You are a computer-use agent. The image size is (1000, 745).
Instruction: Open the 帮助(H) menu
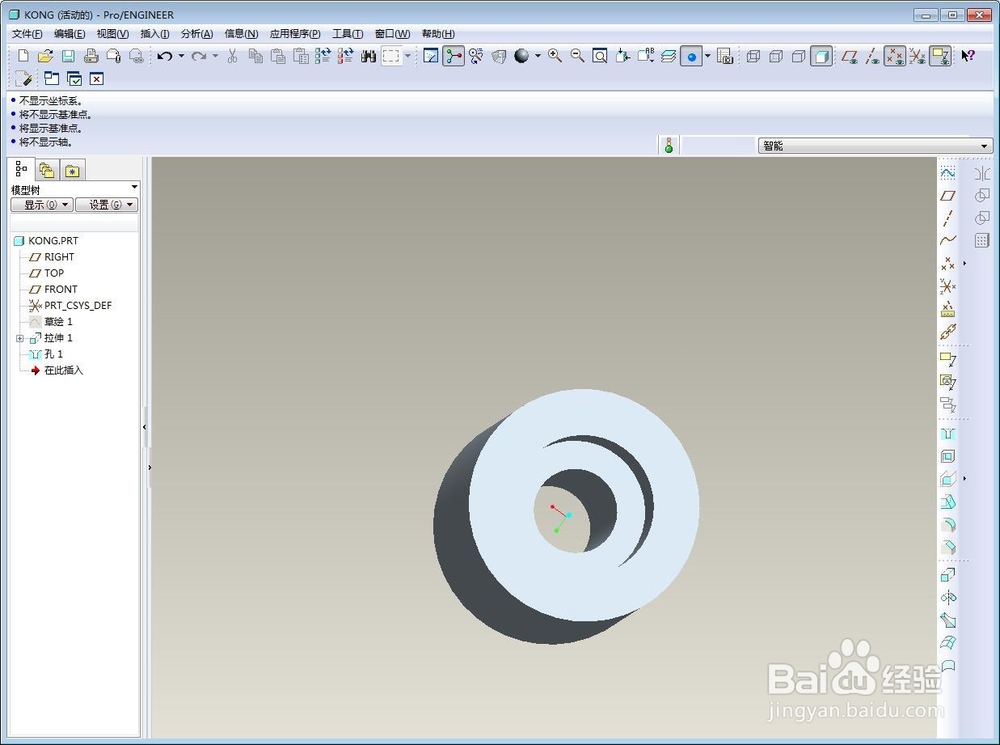click(x=438, y=34)
